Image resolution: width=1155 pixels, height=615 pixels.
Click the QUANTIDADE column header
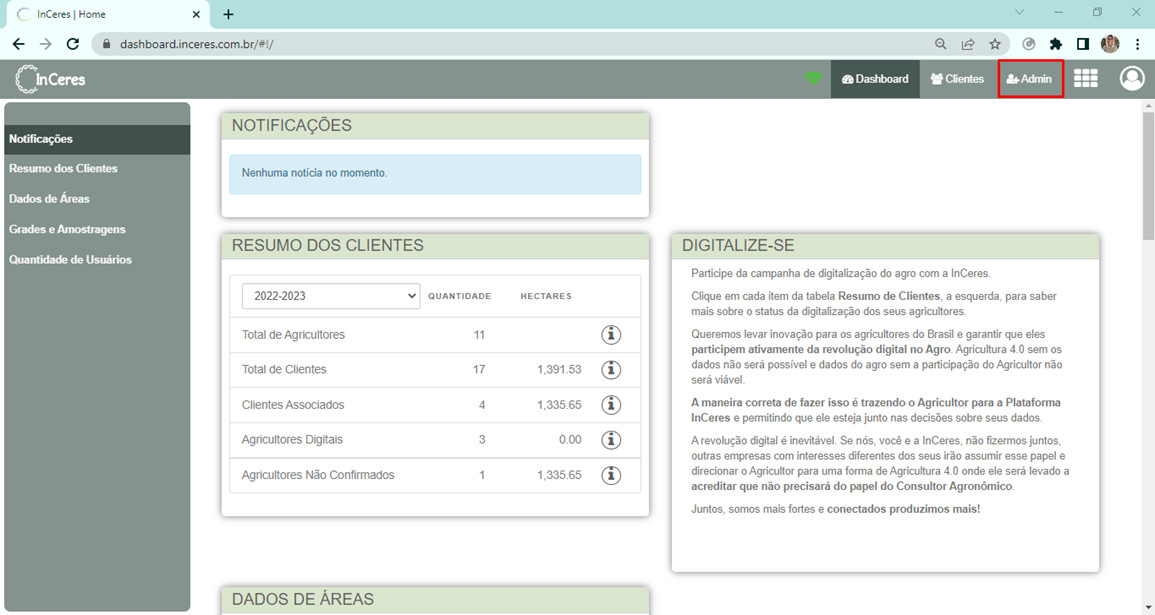pyautogui.click(x=460, y=296)
